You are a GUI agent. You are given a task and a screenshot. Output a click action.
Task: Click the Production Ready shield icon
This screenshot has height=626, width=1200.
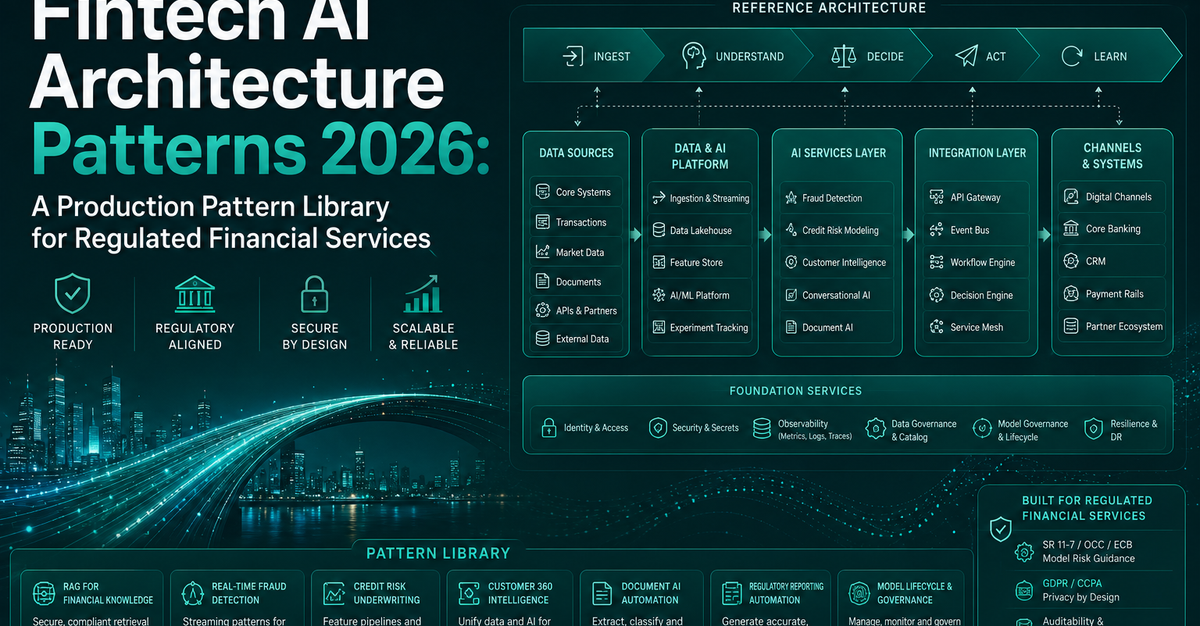[73, 294]
